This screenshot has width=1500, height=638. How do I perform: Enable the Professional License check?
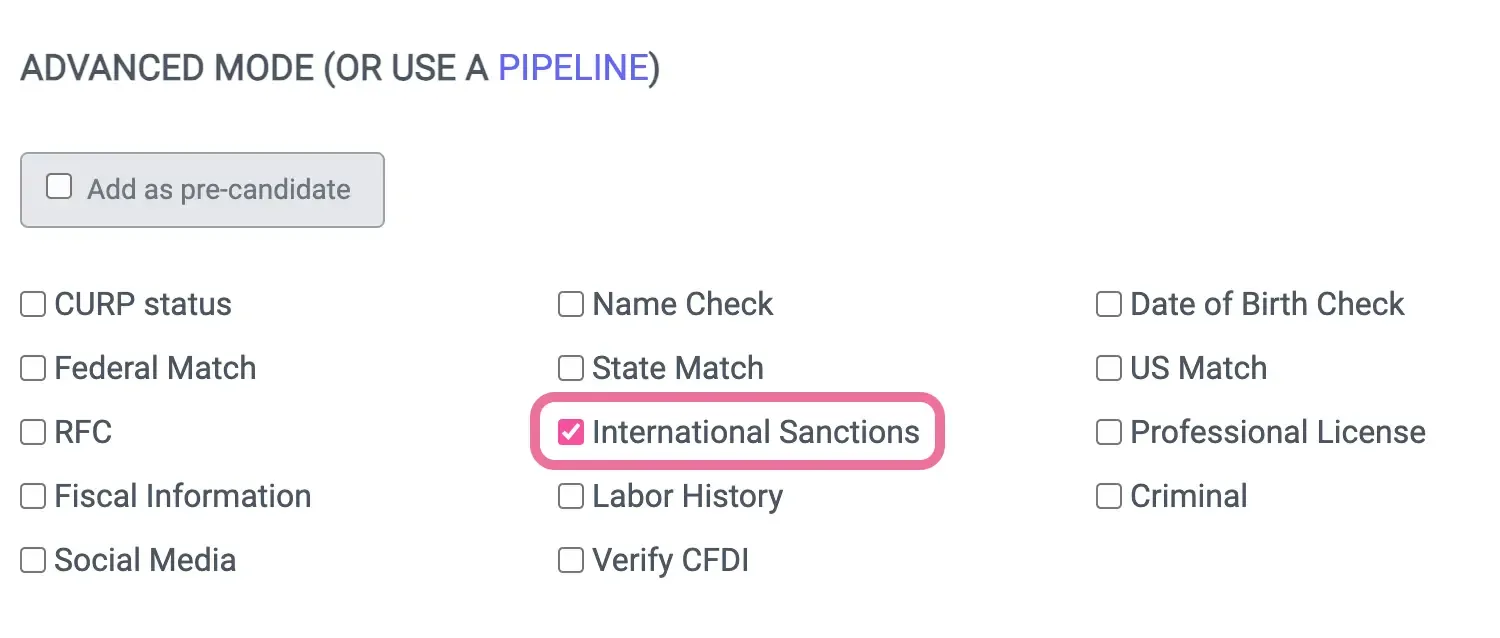1108,432
